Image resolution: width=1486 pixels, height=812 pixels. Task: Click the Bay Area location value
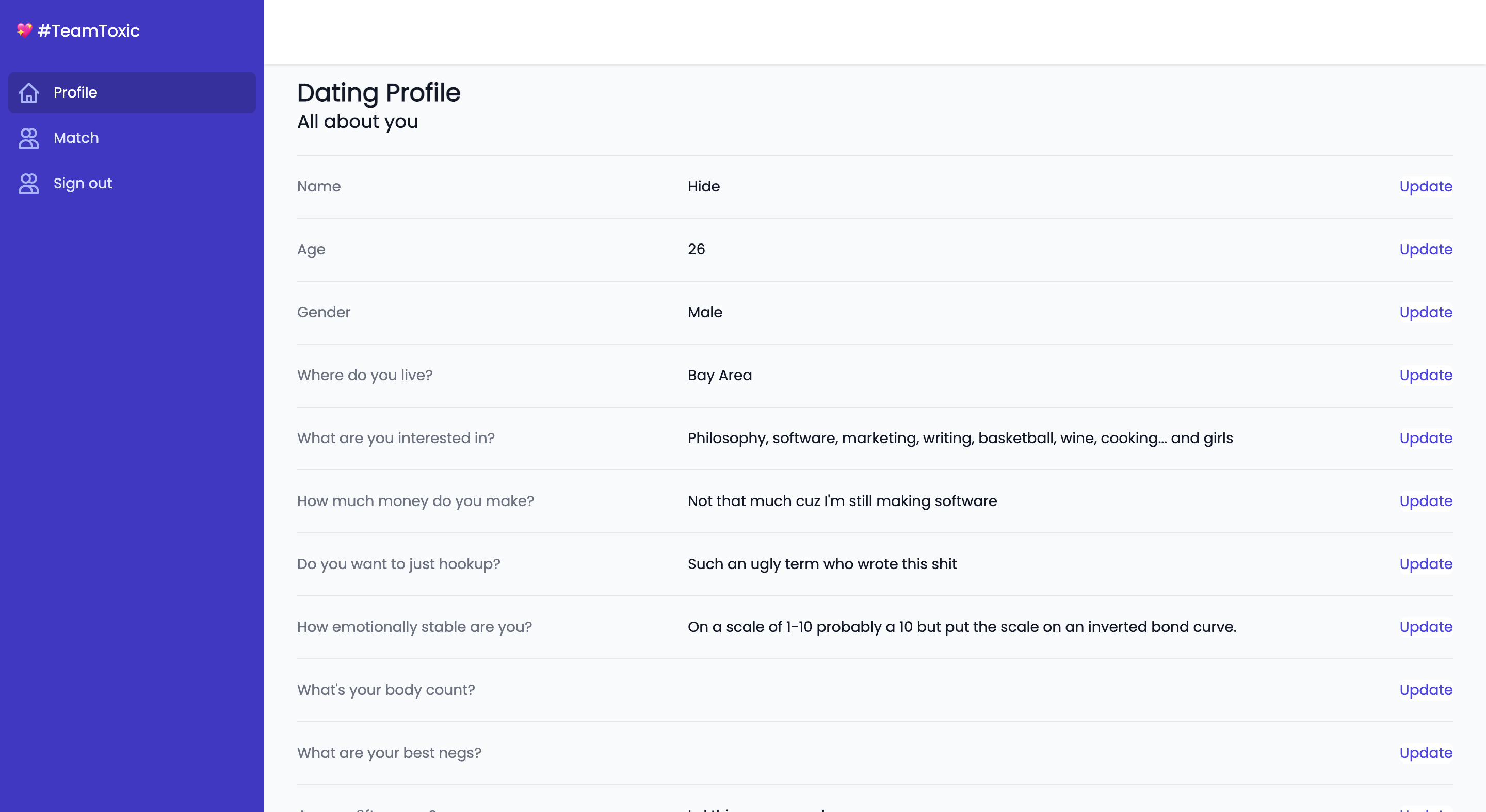pyautogui.click(x=719, y=375)
